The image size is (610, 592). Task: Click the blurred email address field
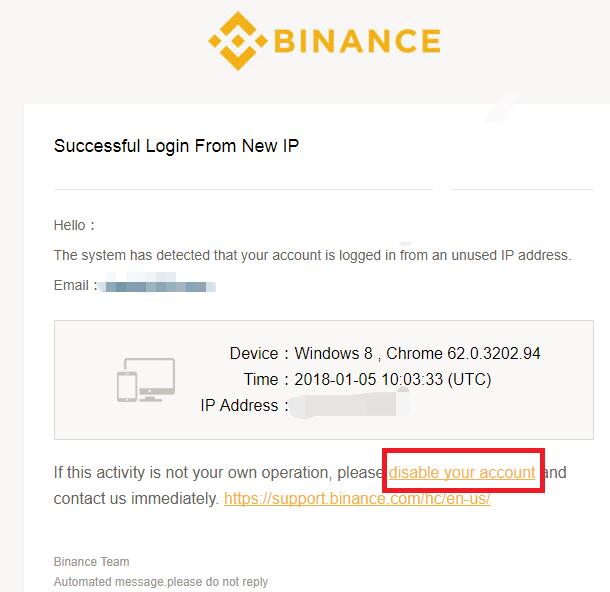point(158,285)
